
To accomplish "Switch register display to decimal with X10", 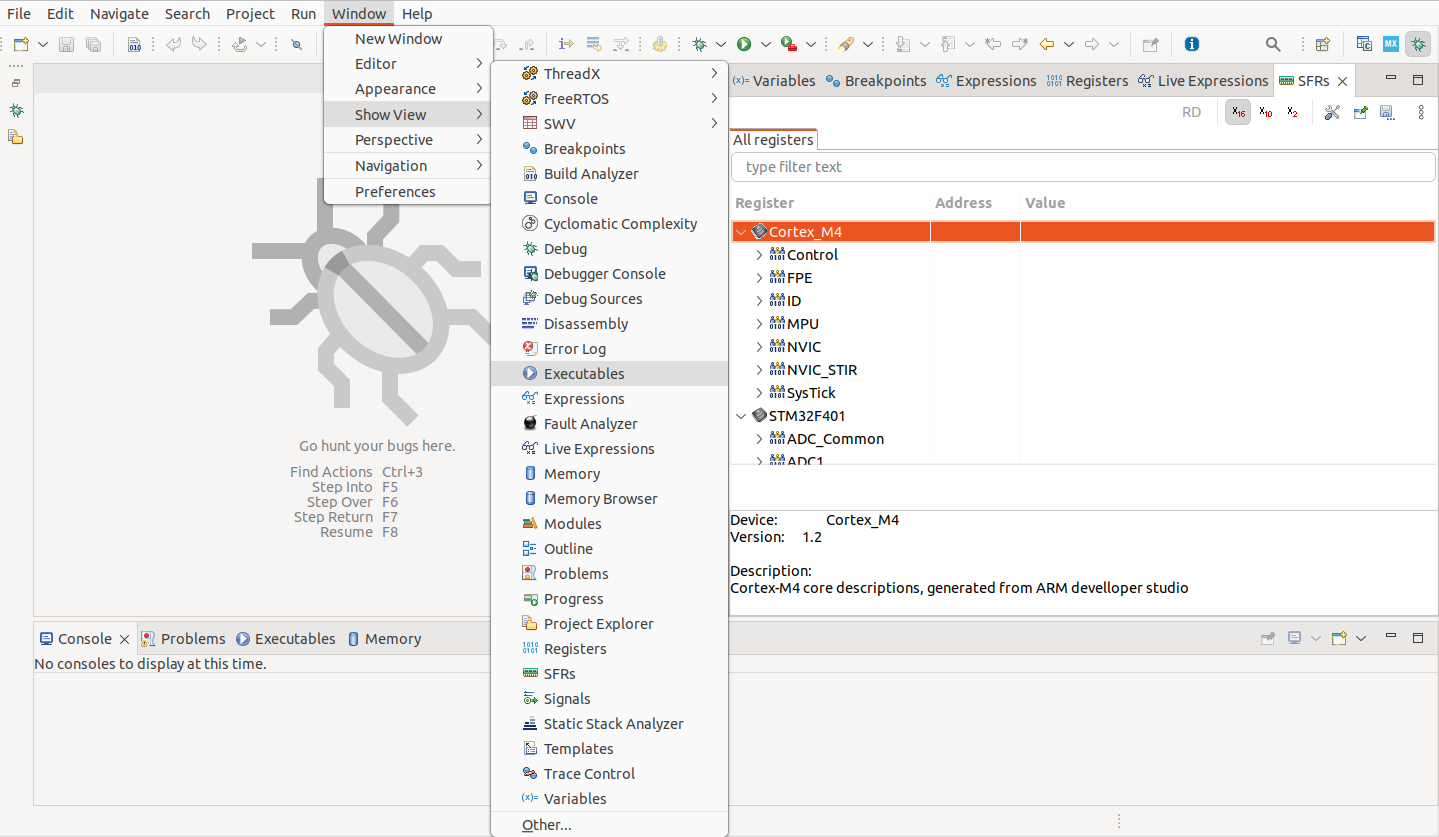I will [x=1264, y=112].
